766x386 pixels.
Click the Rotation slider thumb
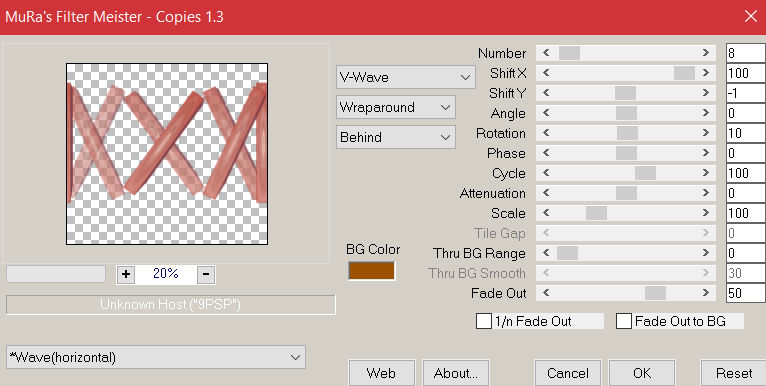(x=627, y=133)
